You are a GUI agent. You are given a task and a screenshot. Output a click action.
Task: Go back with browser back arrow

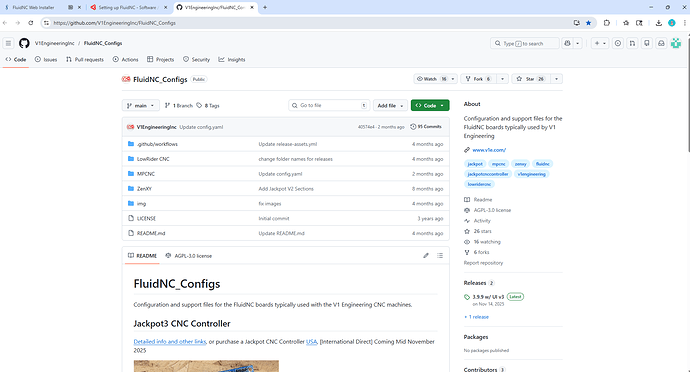pos(5,23)
